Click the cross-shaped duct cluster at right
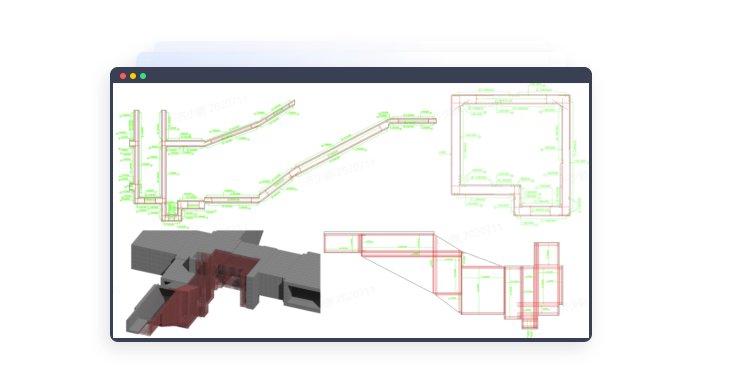 (540, 284)
